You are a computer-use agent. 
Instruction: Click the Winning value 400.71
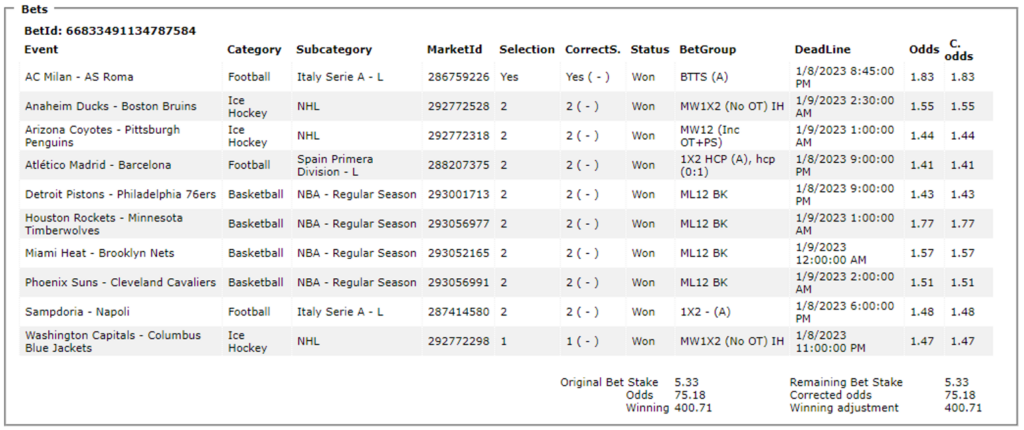click(693, 408)
